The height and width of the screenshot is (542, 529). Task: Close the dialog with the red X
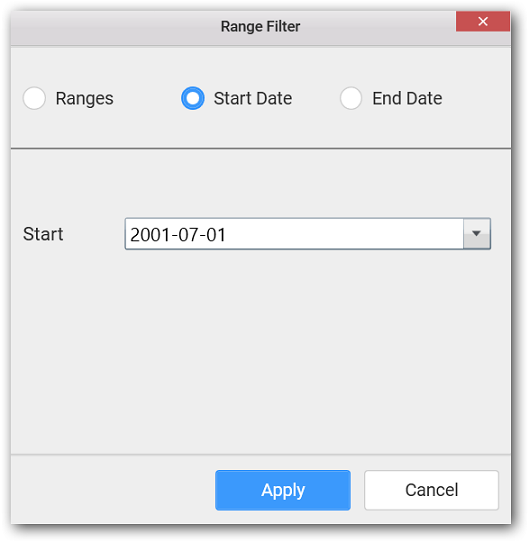483,21
